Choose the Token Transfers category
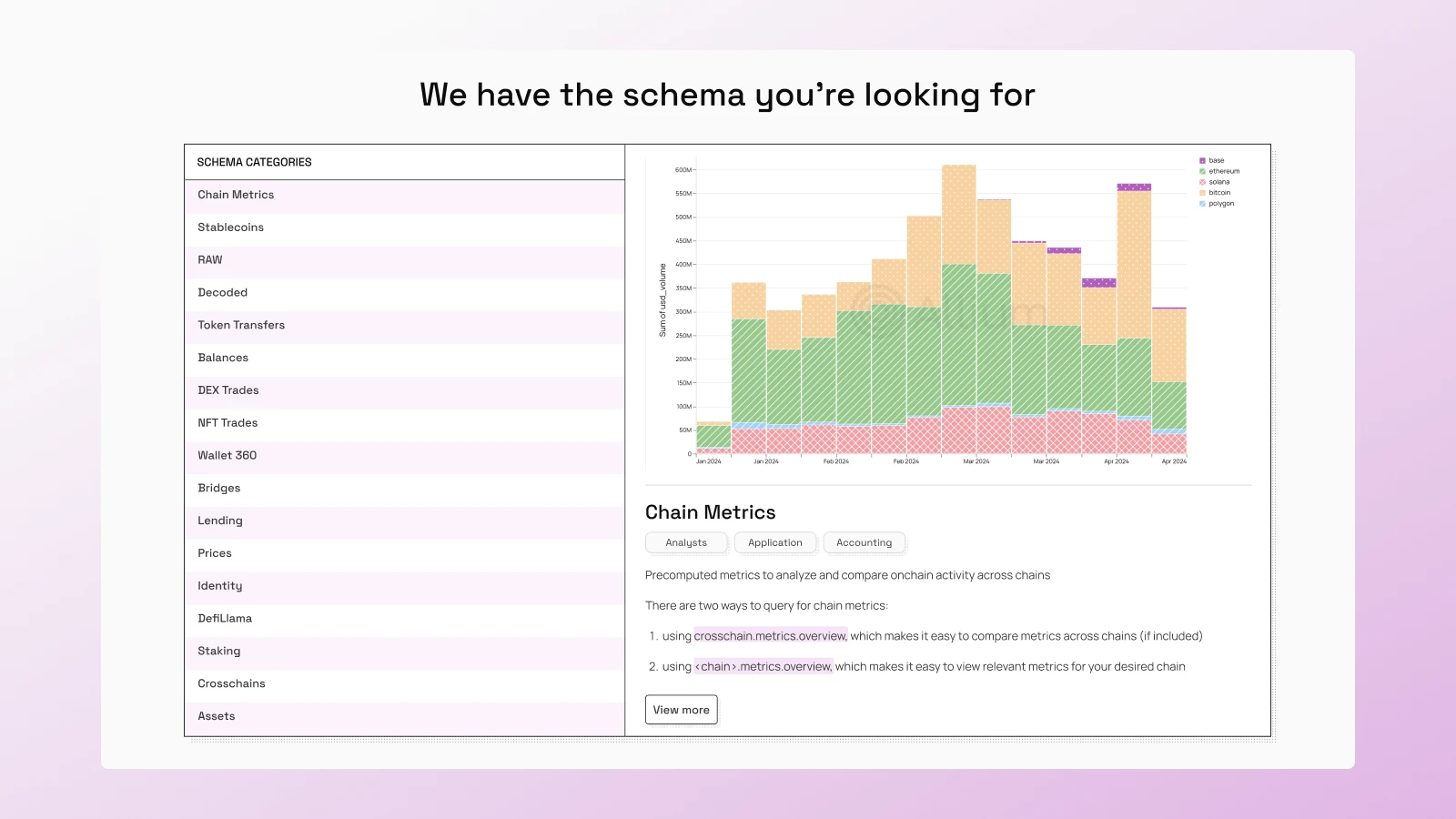Viewport: 1456px width, 819px height. click(x=241, y=325)
